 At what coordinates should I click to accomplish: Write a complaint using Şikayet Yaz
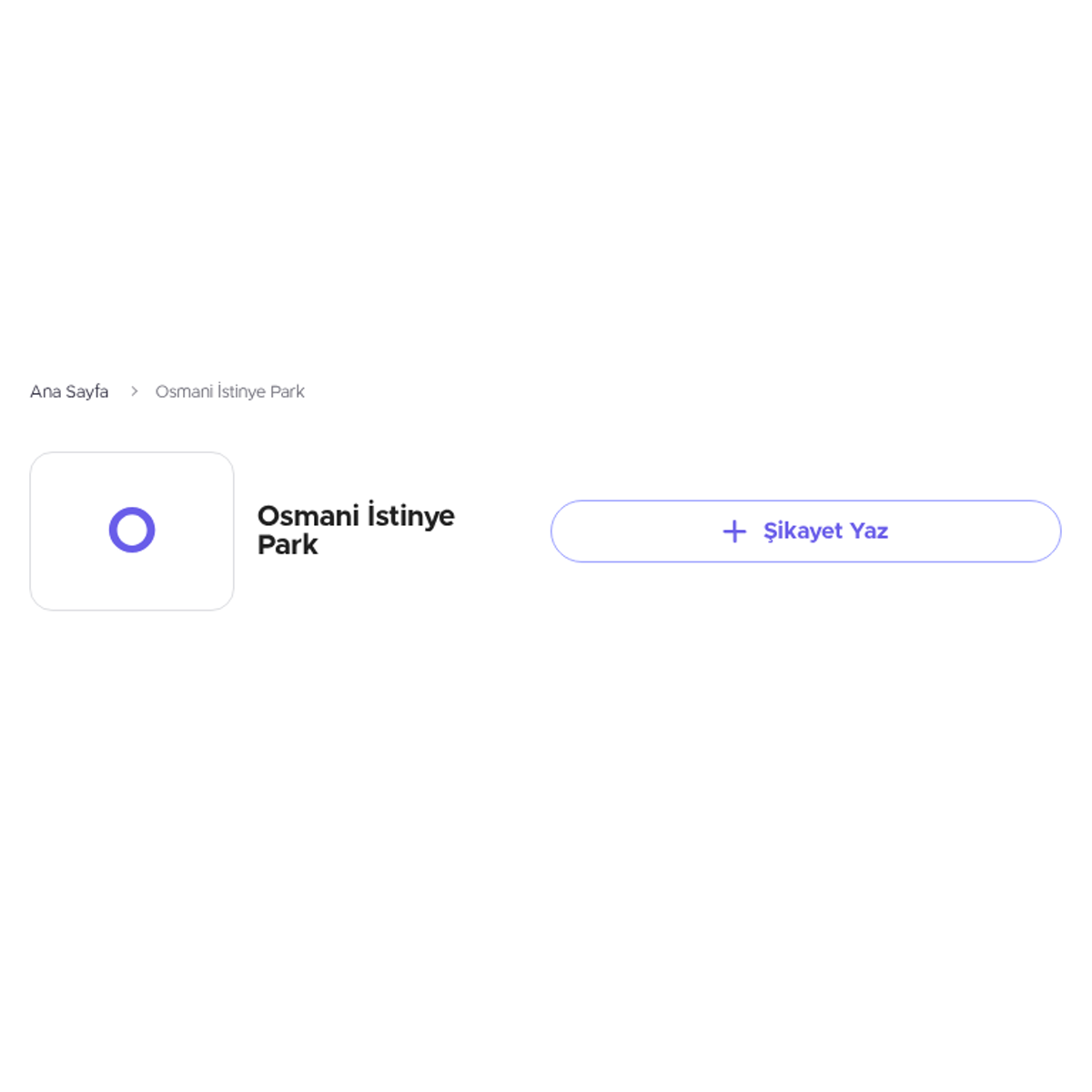(805, 531)
